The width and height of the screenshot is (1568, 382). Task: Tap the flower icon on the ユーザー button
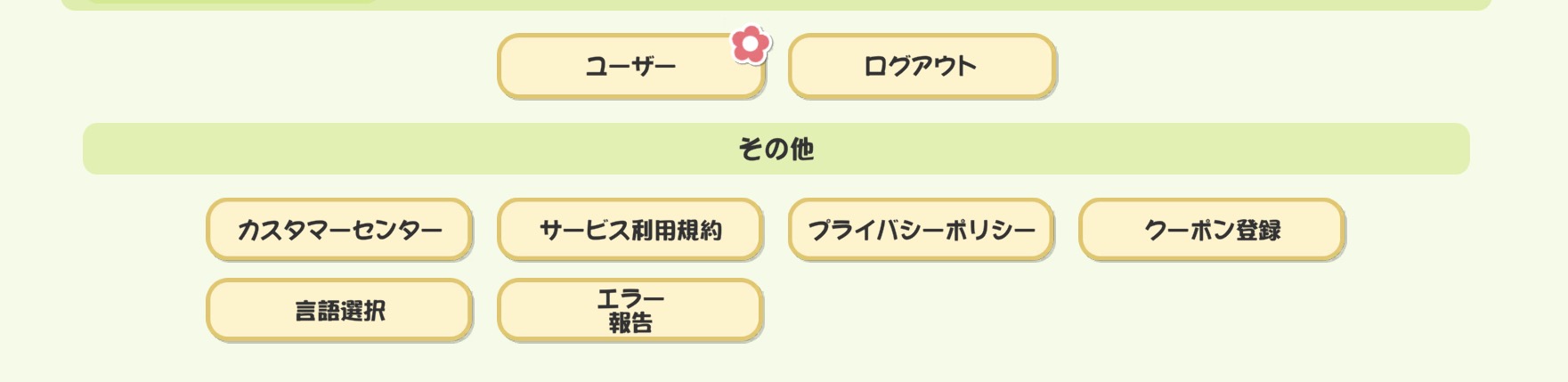(x=751, y=45)
